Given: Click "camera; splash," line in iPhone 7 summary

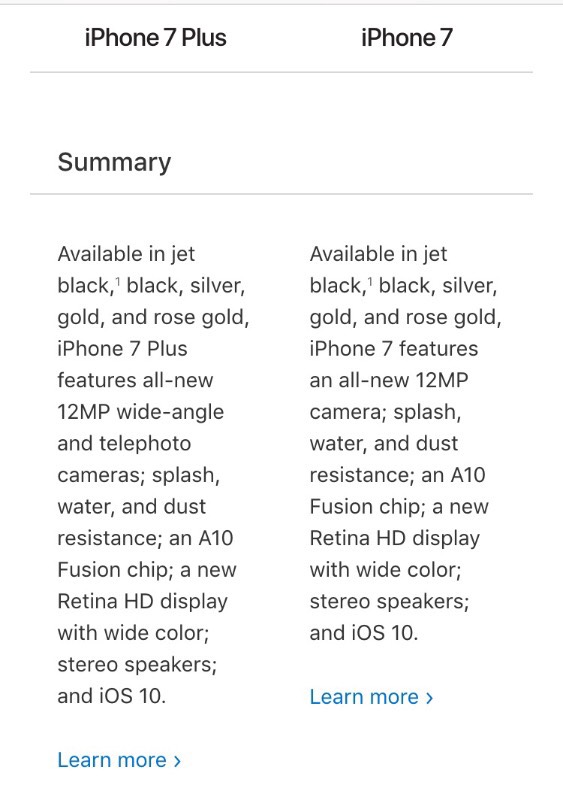Looking at the screenshot, I should (x=385, y=412).
